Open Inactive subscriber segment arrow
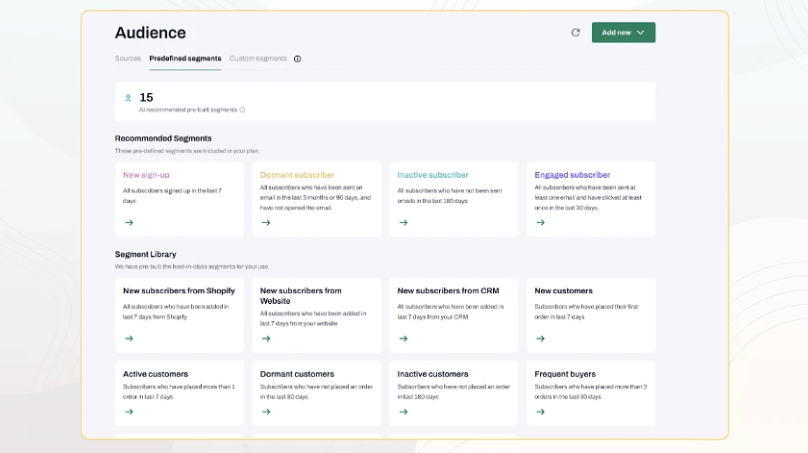This screenshot has width=808, height=453. point(403,222)
